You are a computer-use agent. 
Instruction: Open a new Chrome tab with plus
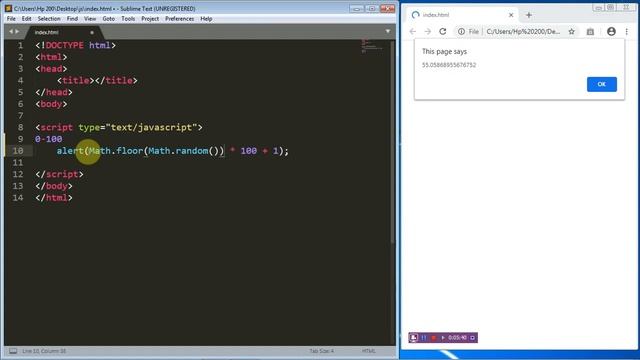[529, 15]
